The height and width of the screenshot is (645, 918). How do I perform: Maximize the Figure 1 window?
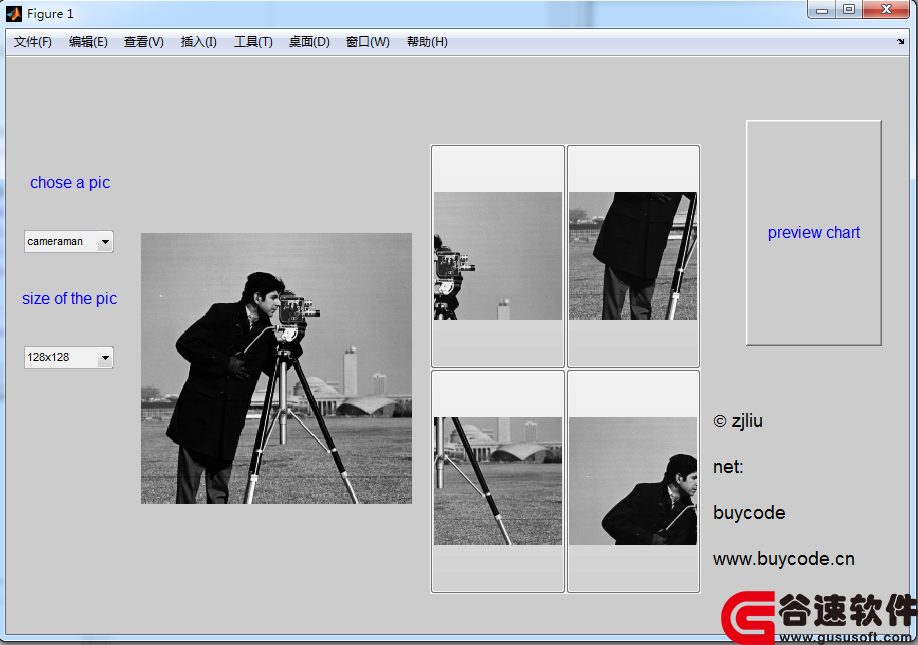pyautogui.click(x=849, y=10)
